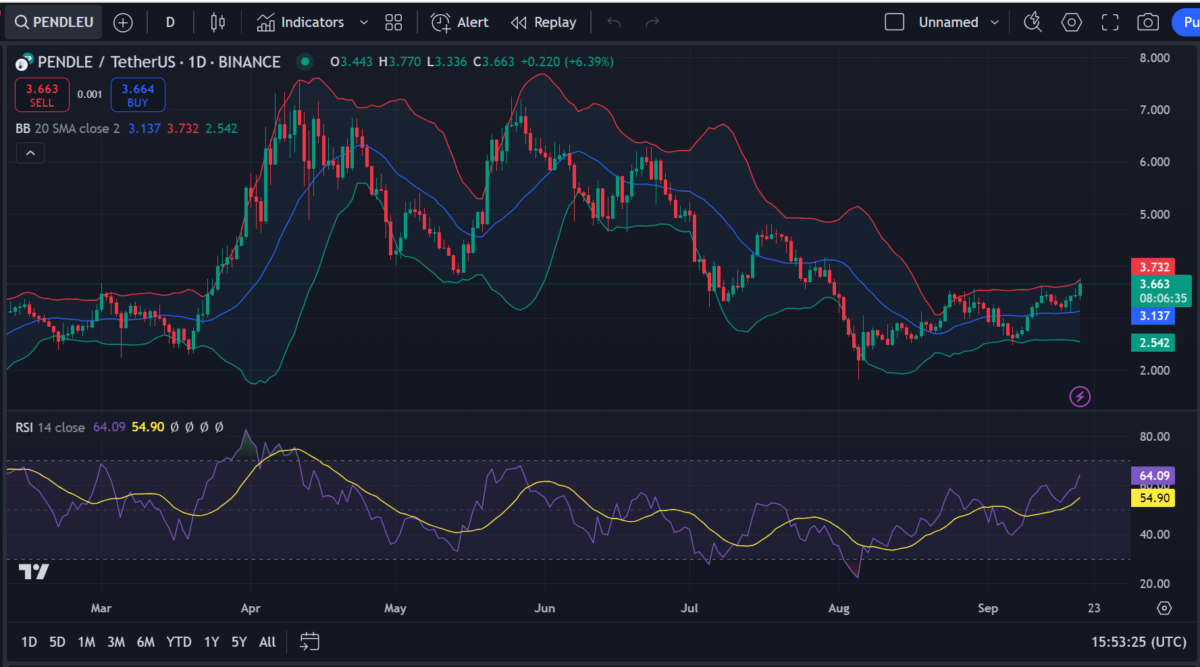The width and height of the screenshot is (1200, 667).
Task: Collapse the indicator legend with the chevron
Action: pyautogui.click(x=29, y=153)
